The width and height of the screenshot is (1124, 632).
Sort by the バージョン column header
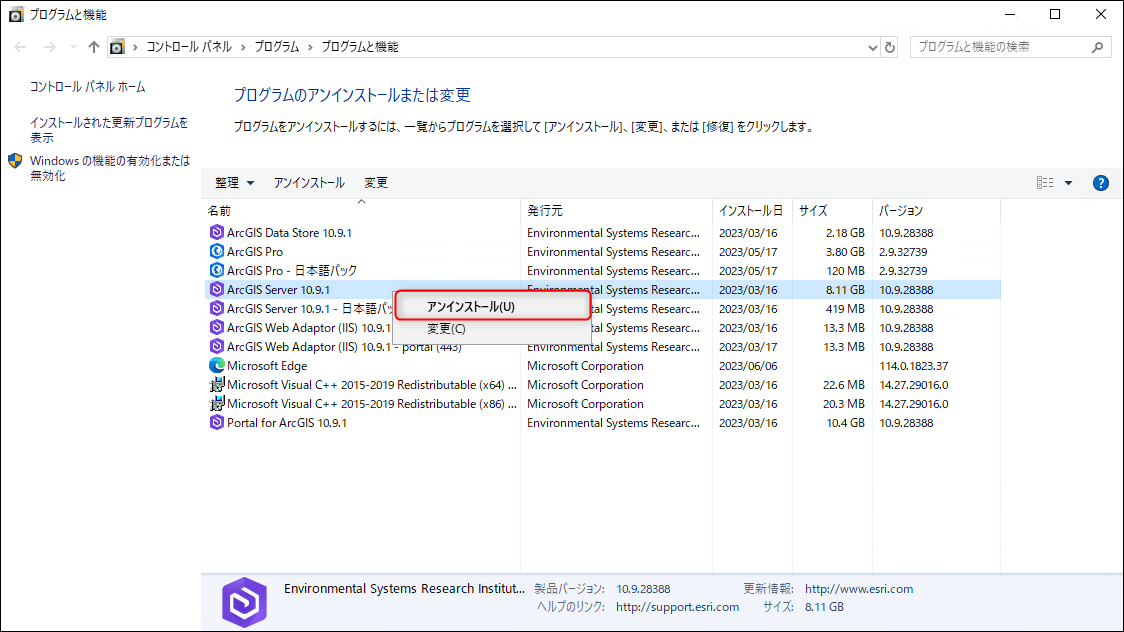click(936, 211)
